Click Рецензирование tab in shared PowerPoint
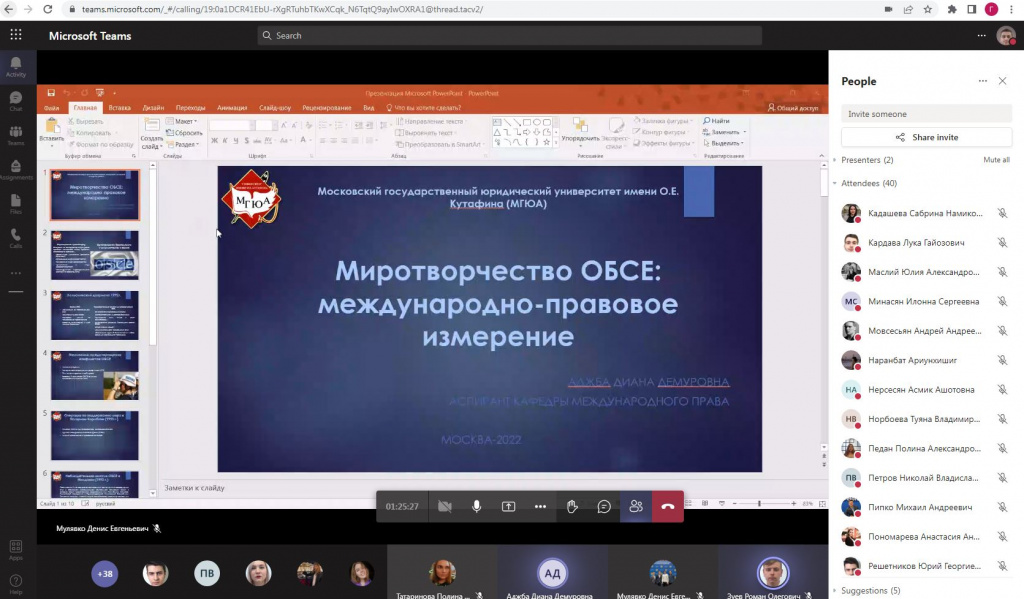 [327, 108]
